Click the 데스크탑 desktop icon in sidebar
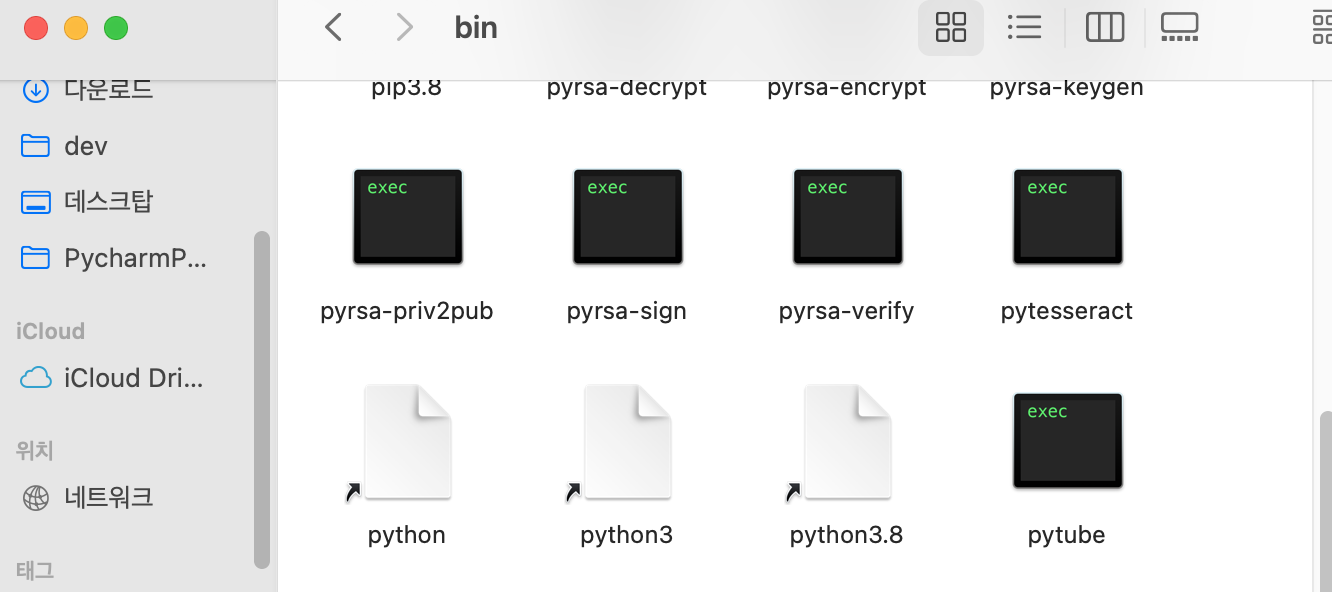Screen dimensions: 1332x592 (36, 202)
